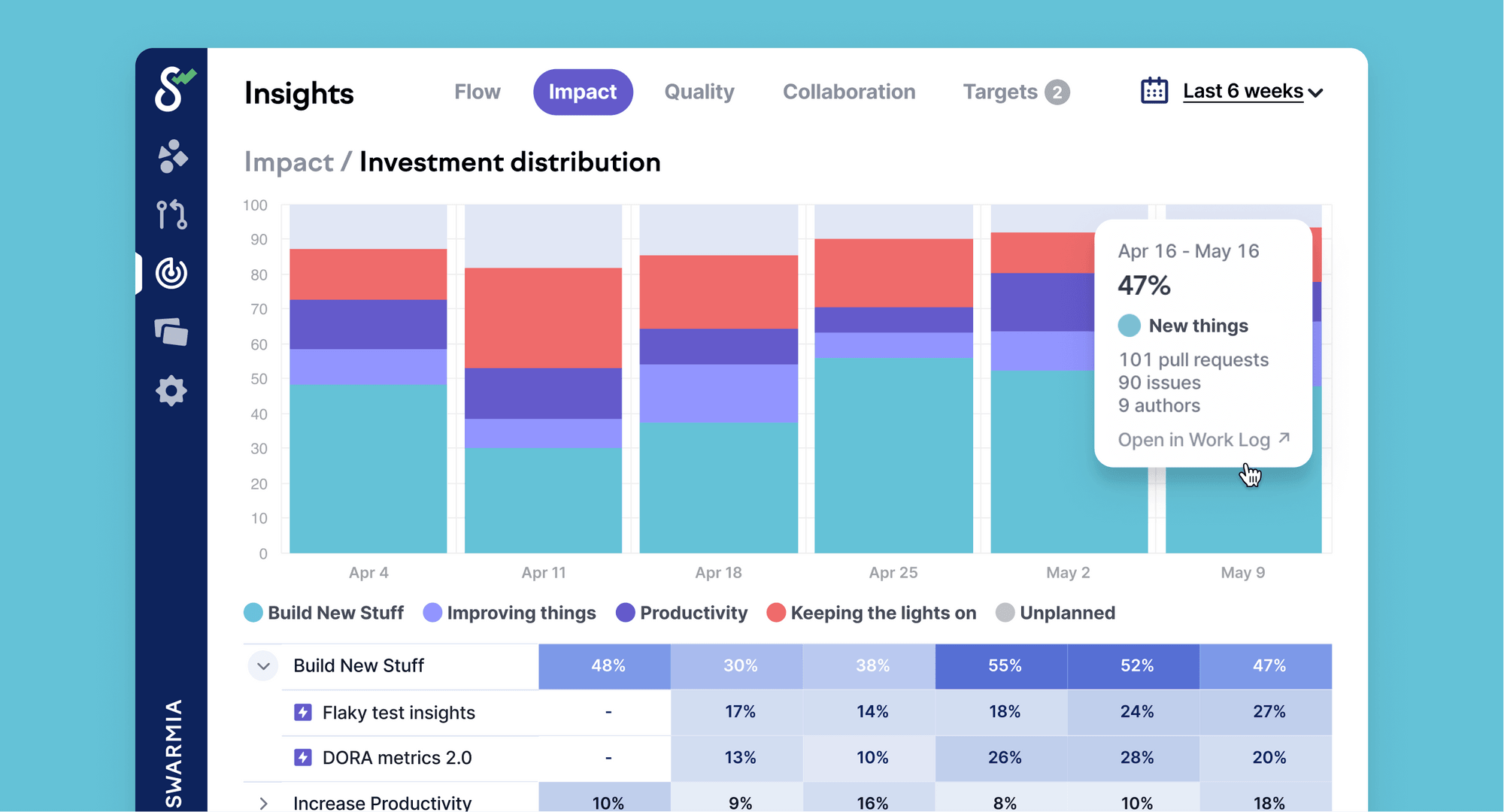
Task: Click the Improving things purple color swatch
Action: point(432,613)
